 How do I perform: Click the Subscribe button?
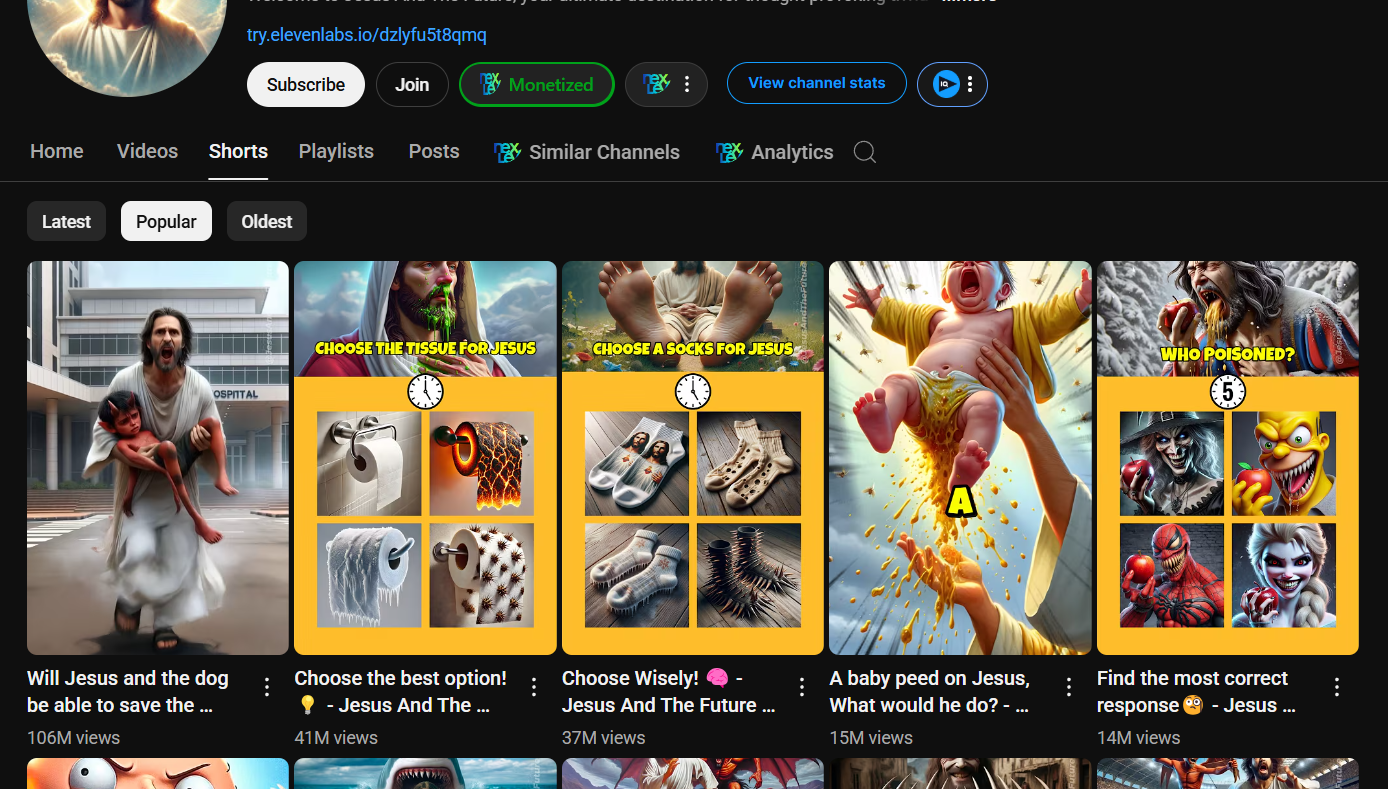(x=306, y=84)
